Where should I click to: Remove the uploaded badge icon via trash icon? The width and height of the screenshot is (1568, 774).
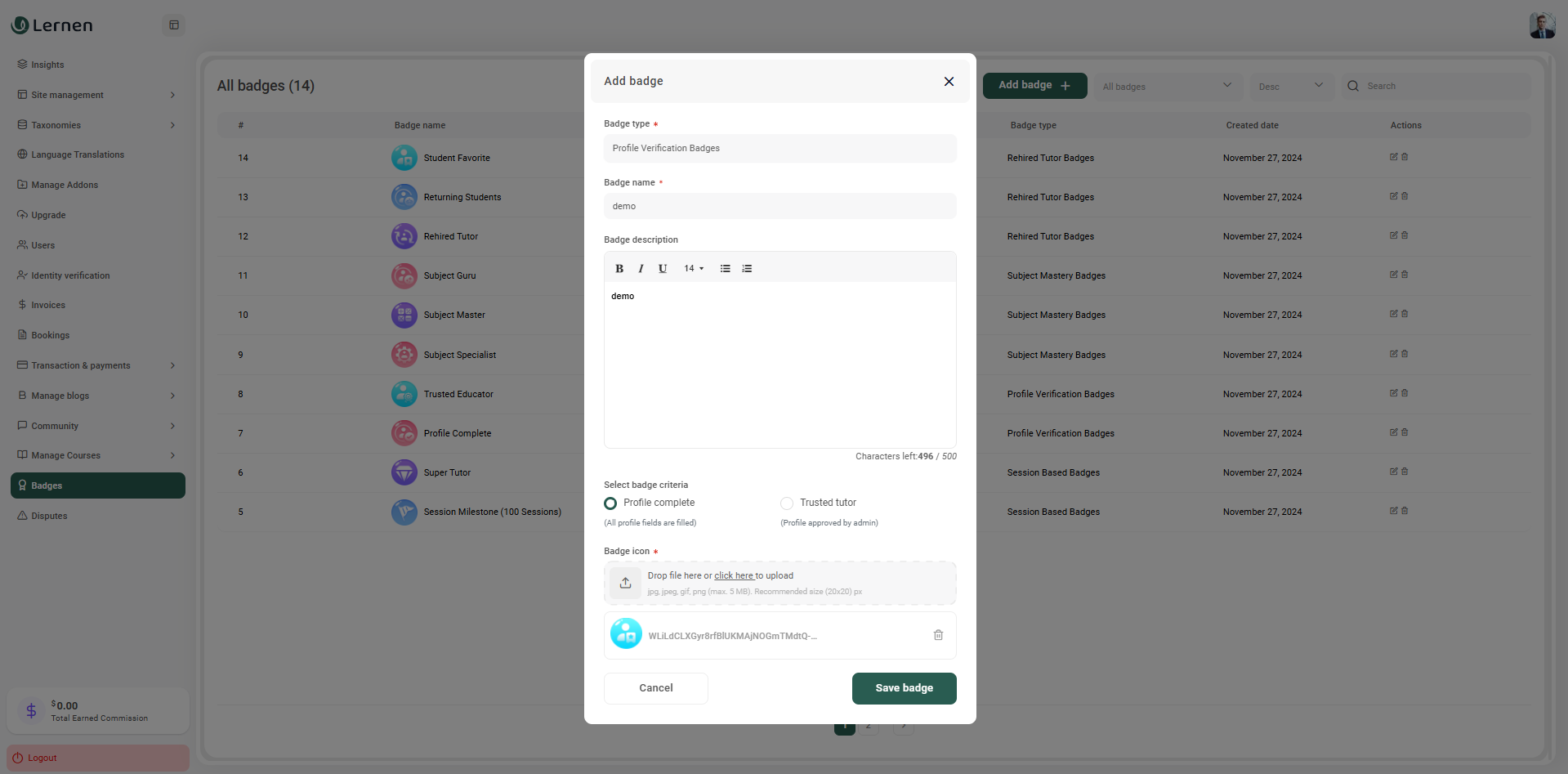pyautogui.click(x=937, y=635)
